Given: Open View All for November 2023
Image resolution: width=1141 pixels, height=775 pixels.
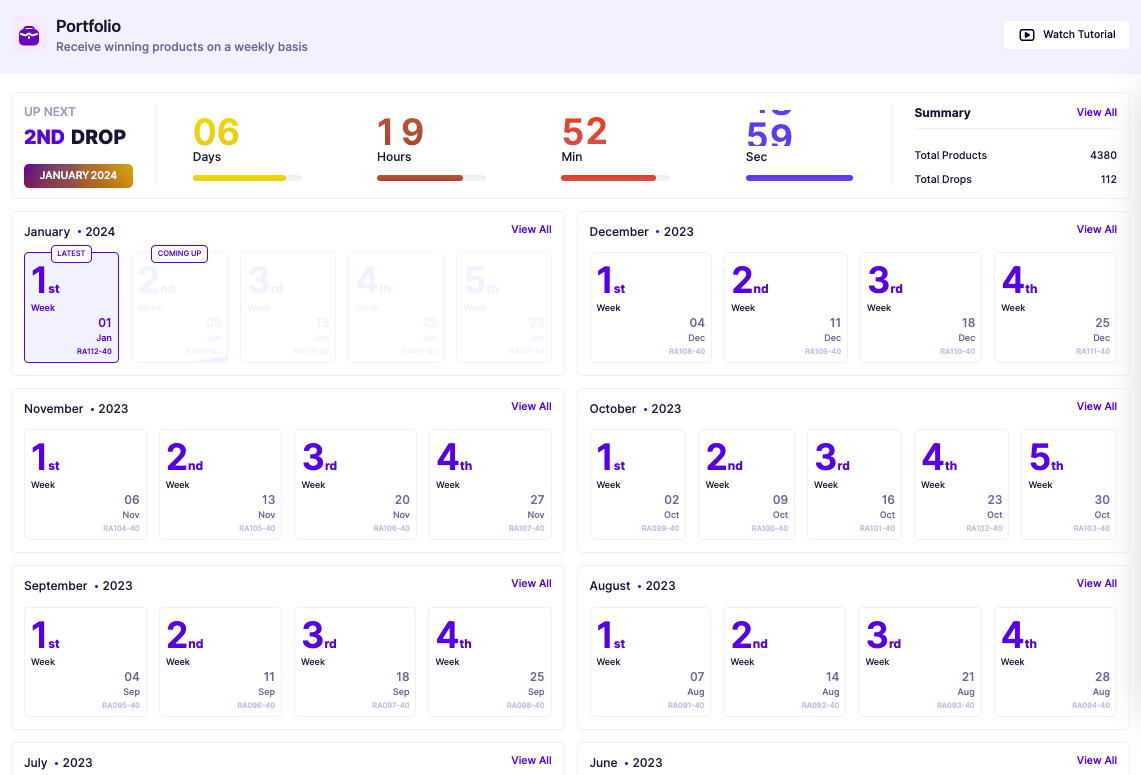Looking at the screenshot, I should tap(531, 406).
